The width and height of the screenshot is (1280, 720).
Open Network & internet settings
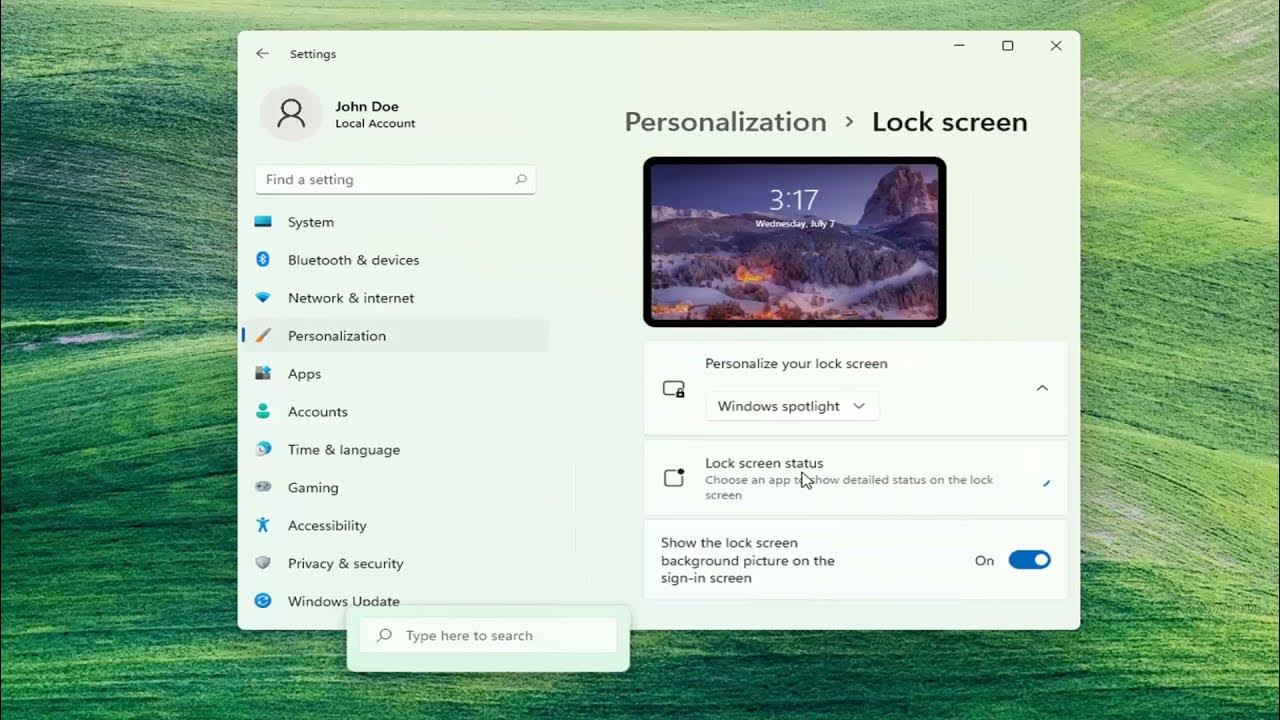[x=396, y=298]
